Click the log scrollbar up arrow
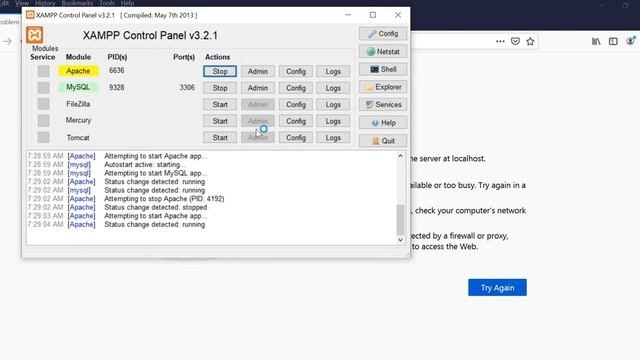The width and height of the screenshot is (640, 360). [x=400, y=156]
